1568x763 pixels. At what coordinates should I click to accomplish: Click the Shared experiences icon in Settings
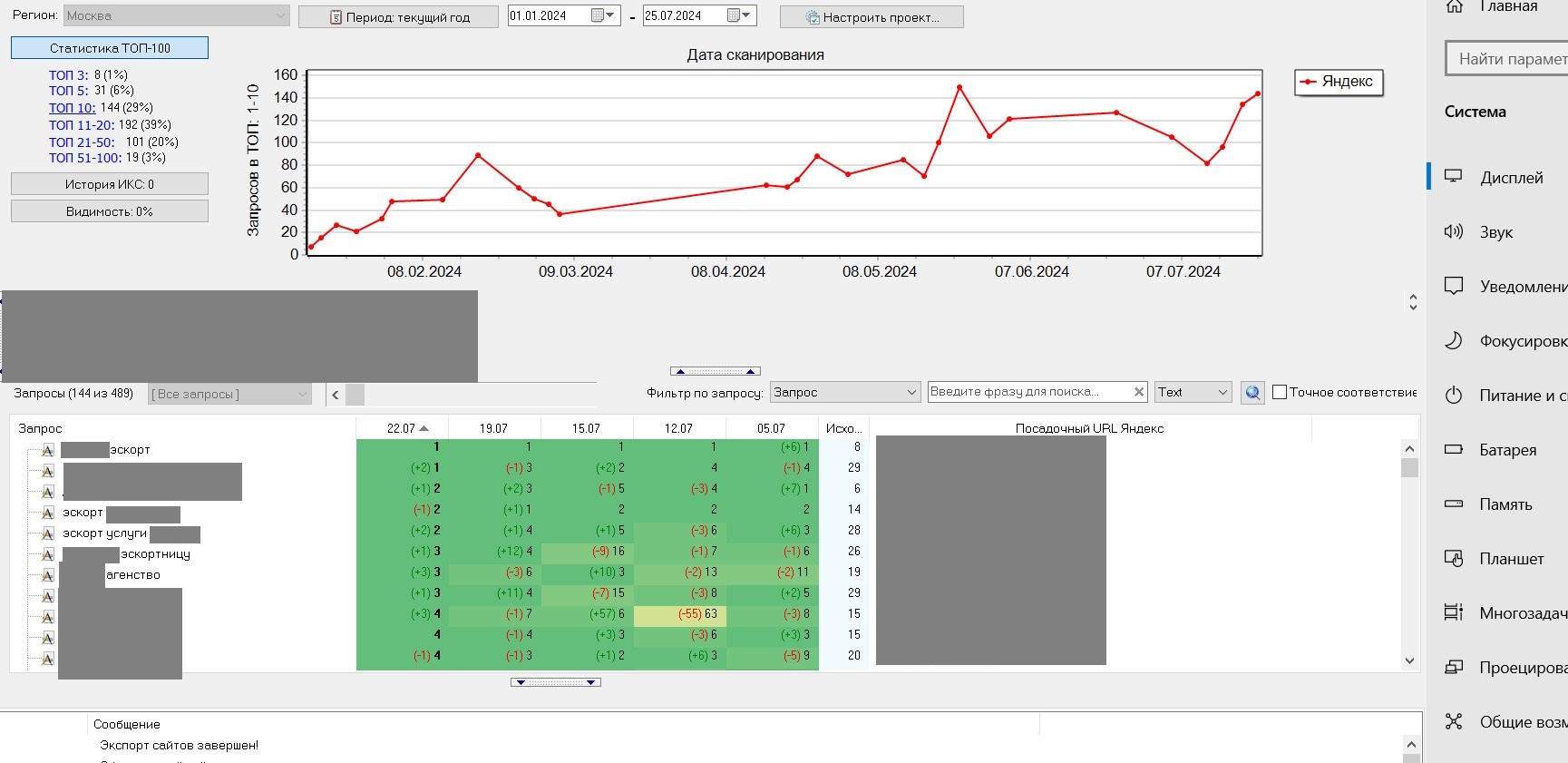click(x=1454, y=721)
